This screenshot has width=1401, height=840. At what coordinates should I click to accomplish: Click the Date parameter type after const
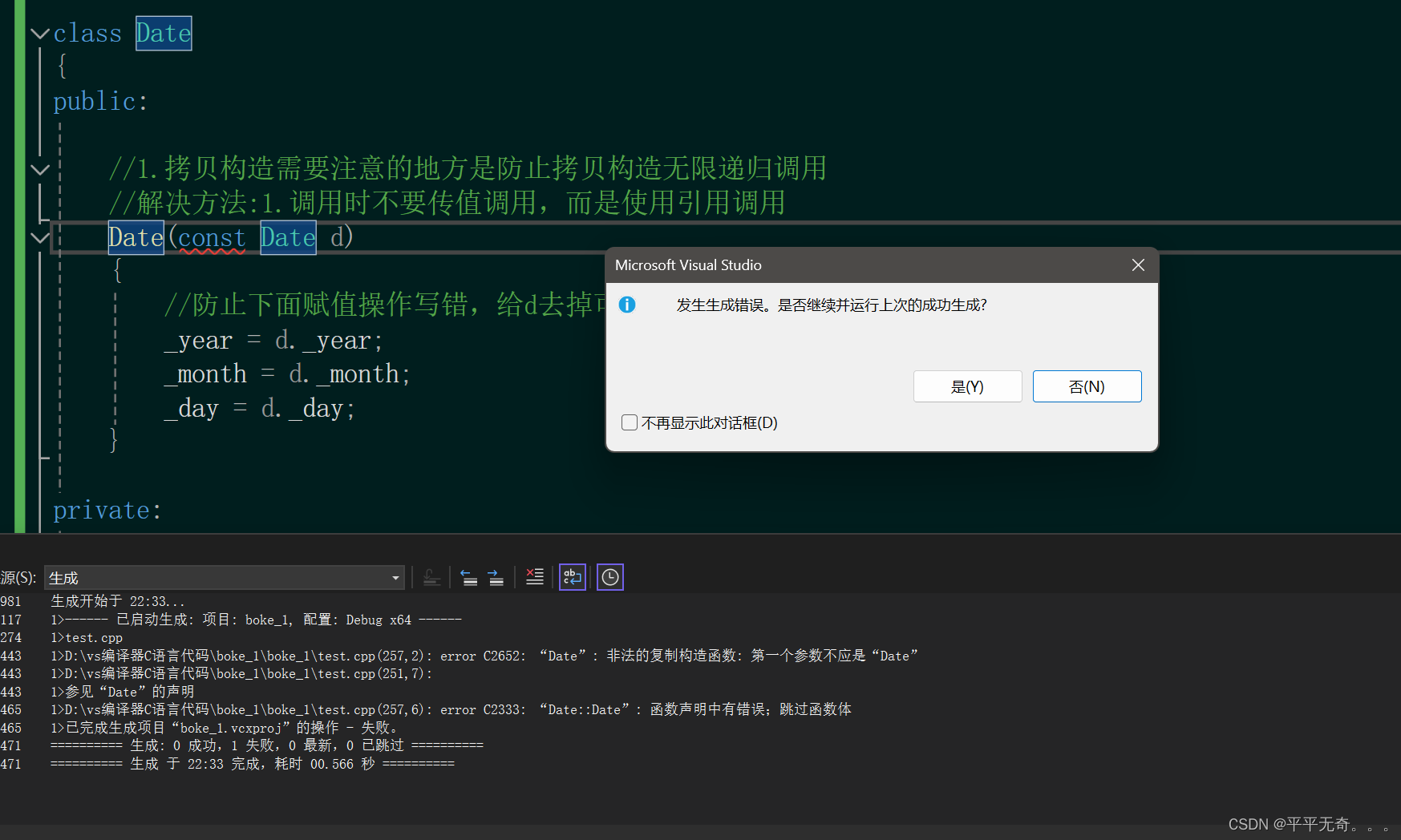pos(288,237)
